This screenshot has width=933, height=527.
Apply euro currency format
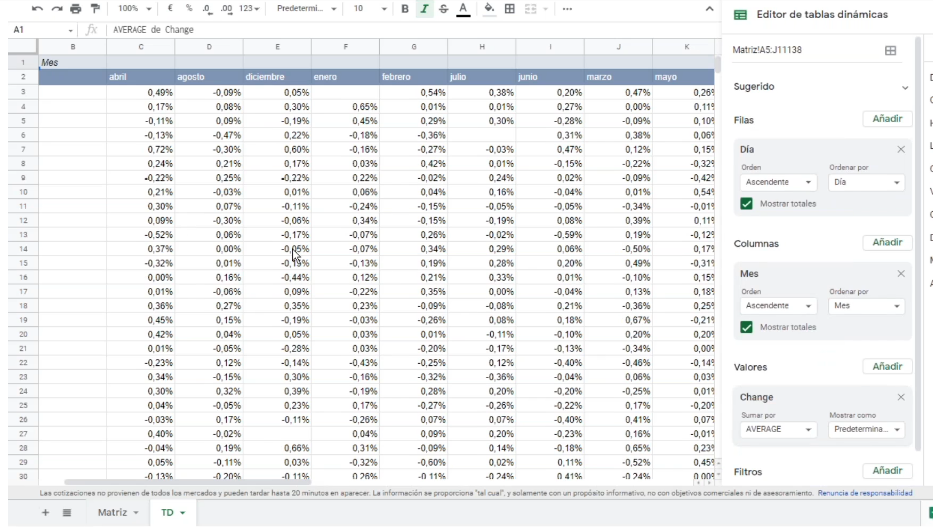click(170, 9)
